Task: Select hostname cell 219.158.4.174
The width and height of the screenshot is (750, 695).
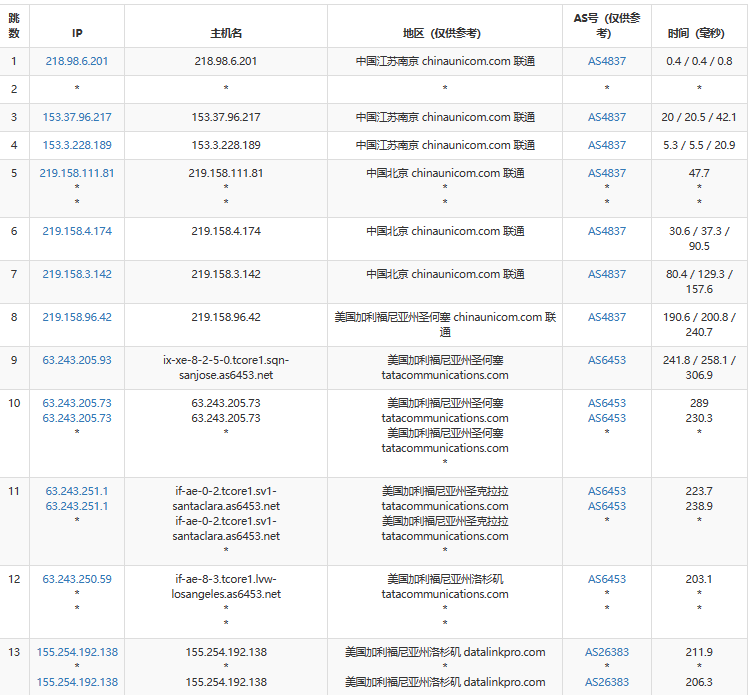Action: click(226, 231)
